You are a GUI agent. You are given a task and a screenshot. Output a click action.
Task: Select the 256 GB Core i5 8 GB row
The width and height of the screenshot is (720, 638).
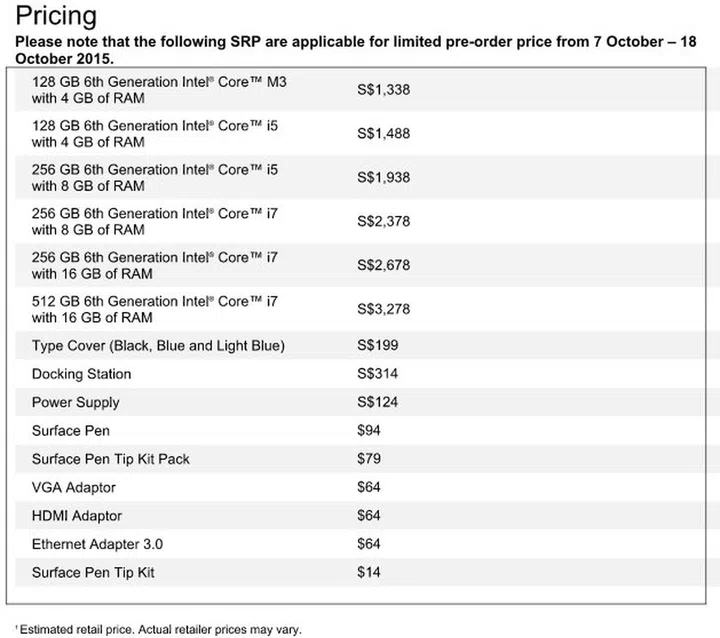[155, 177]
